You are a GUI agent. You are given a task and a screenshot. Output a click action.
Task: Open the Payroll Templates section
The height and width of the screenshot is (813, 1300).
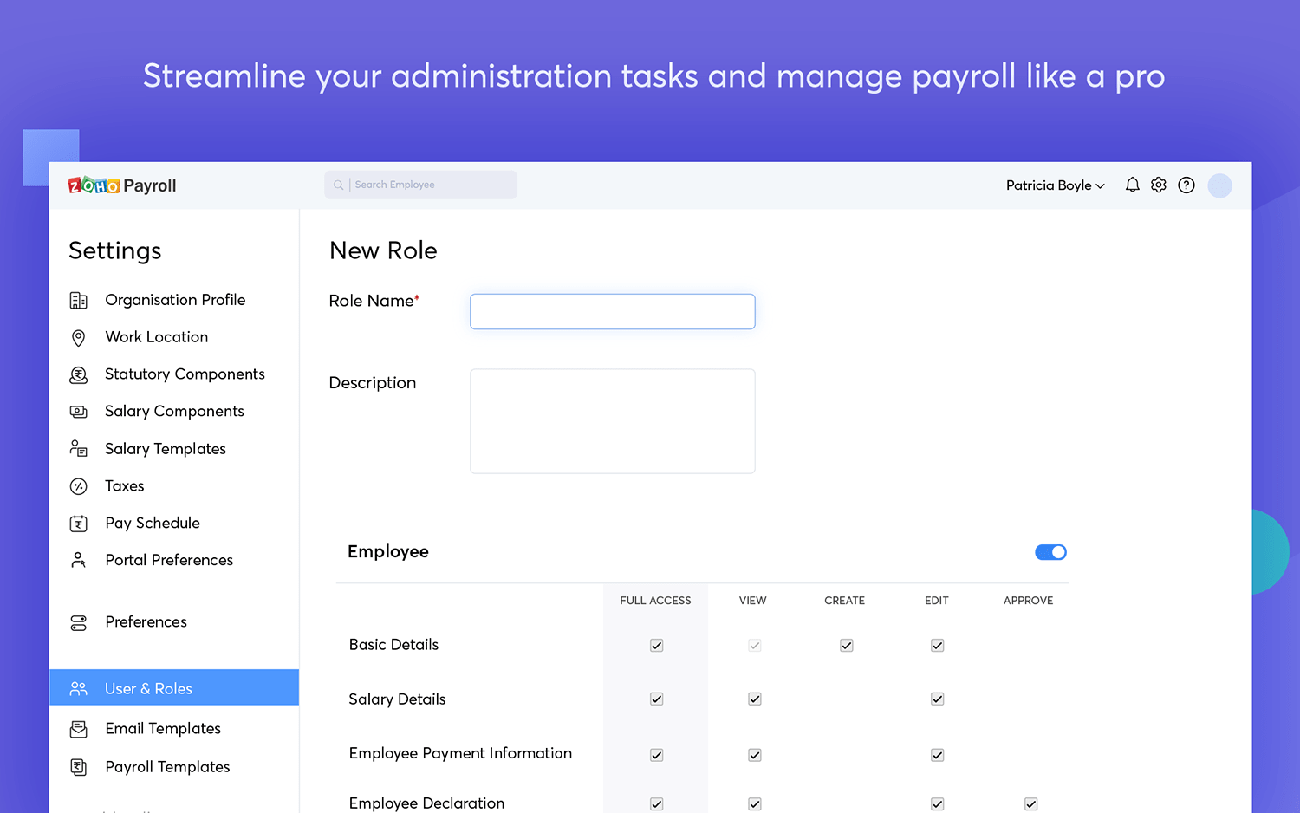(166, 766)
